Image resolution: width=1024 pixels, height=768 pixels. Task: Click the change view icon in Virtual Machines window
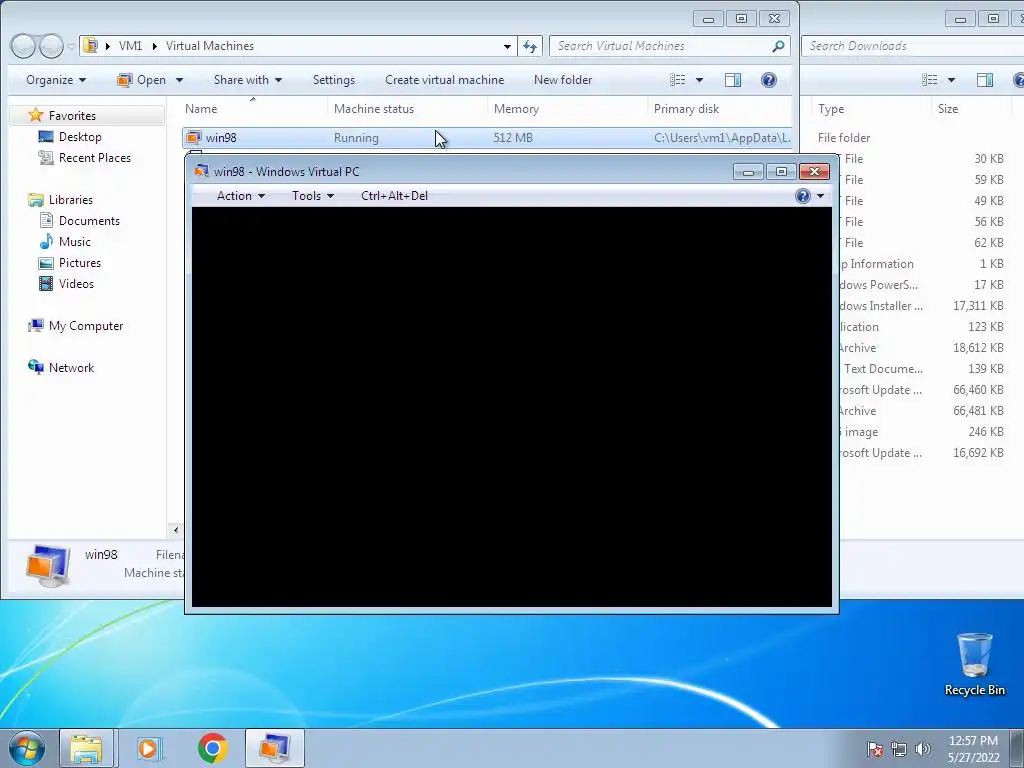tap(678, 80)
